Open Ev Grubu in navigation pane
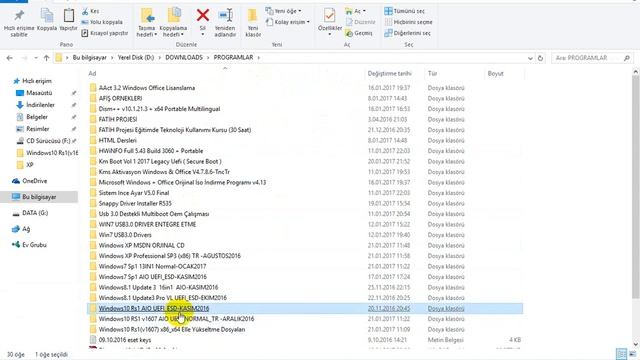This screenshot has height=360, width=640. coord(34,245)
